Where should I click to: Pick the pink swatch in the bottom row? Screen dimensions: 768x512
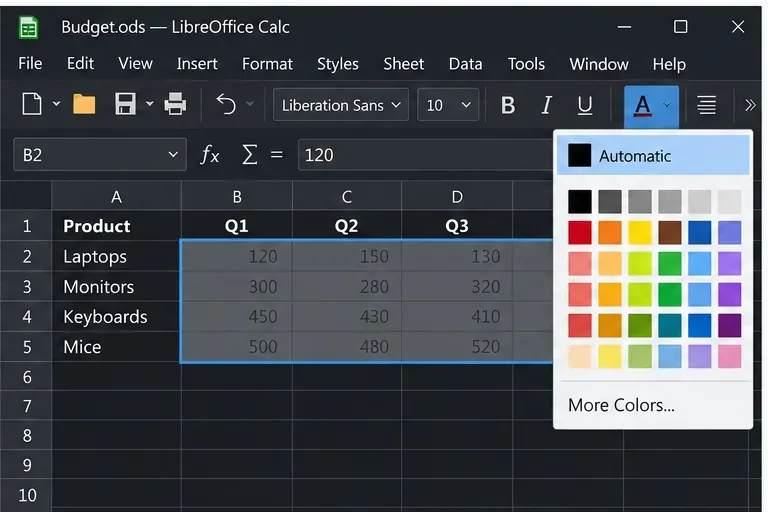click(x=729, y=356)
